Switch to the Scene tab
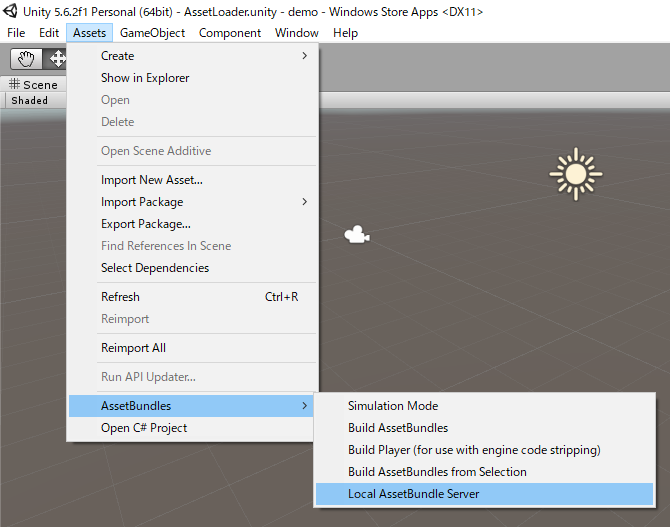This screenshot has width=670, height=527. tap(33, 85)
